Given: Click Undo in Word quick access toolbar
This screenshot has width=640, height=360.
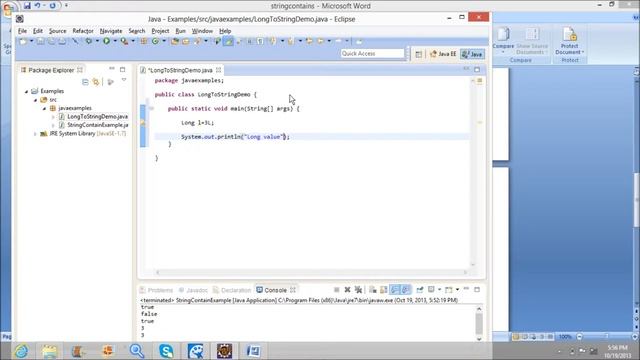Looking at the screenshot, I should tap(38, 6).
